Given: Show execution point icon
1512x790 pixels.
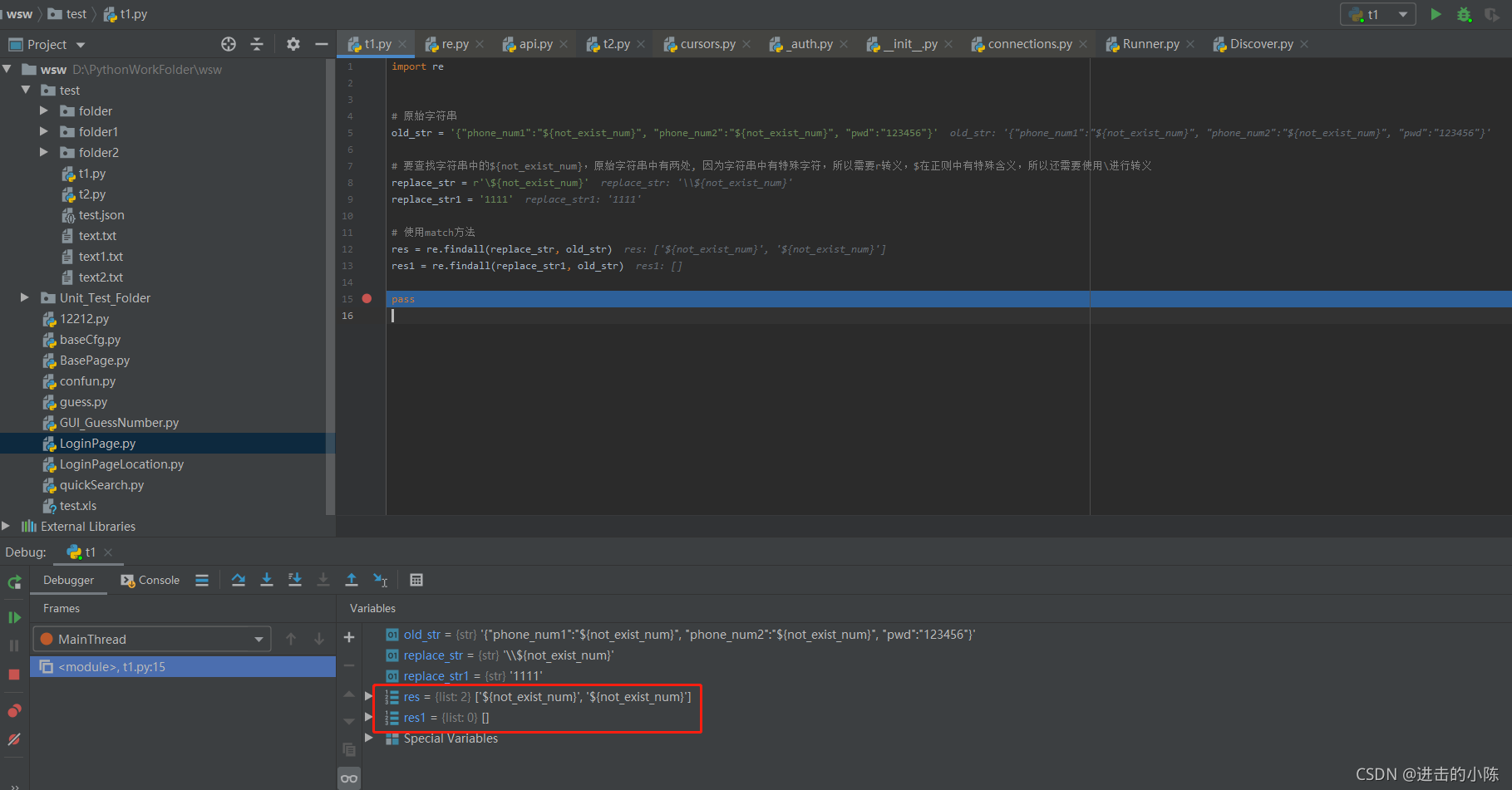Looking at the screenshot, I should pyautogui.click(x=202, y=580).
